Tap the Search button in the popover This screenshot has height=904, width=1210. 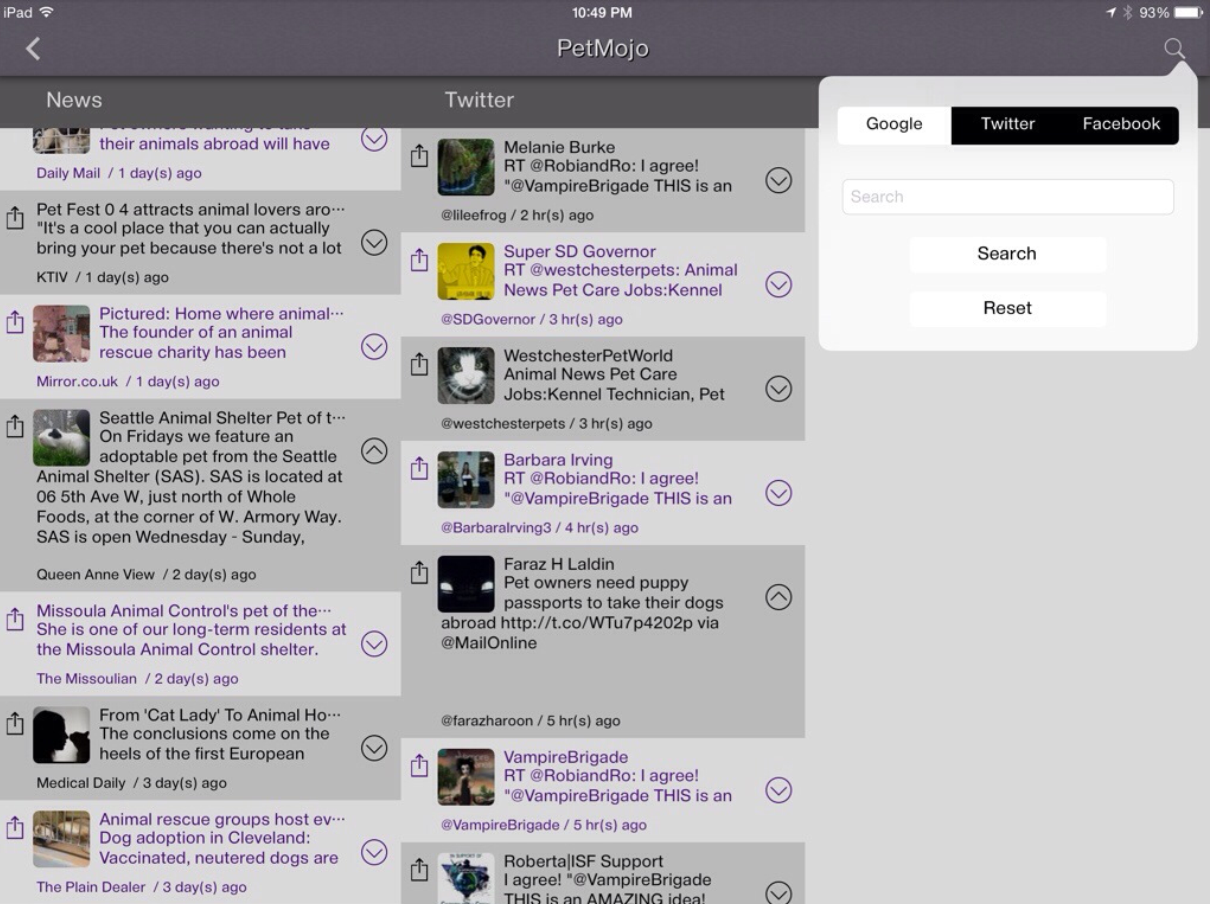[x=1007, y=254]
